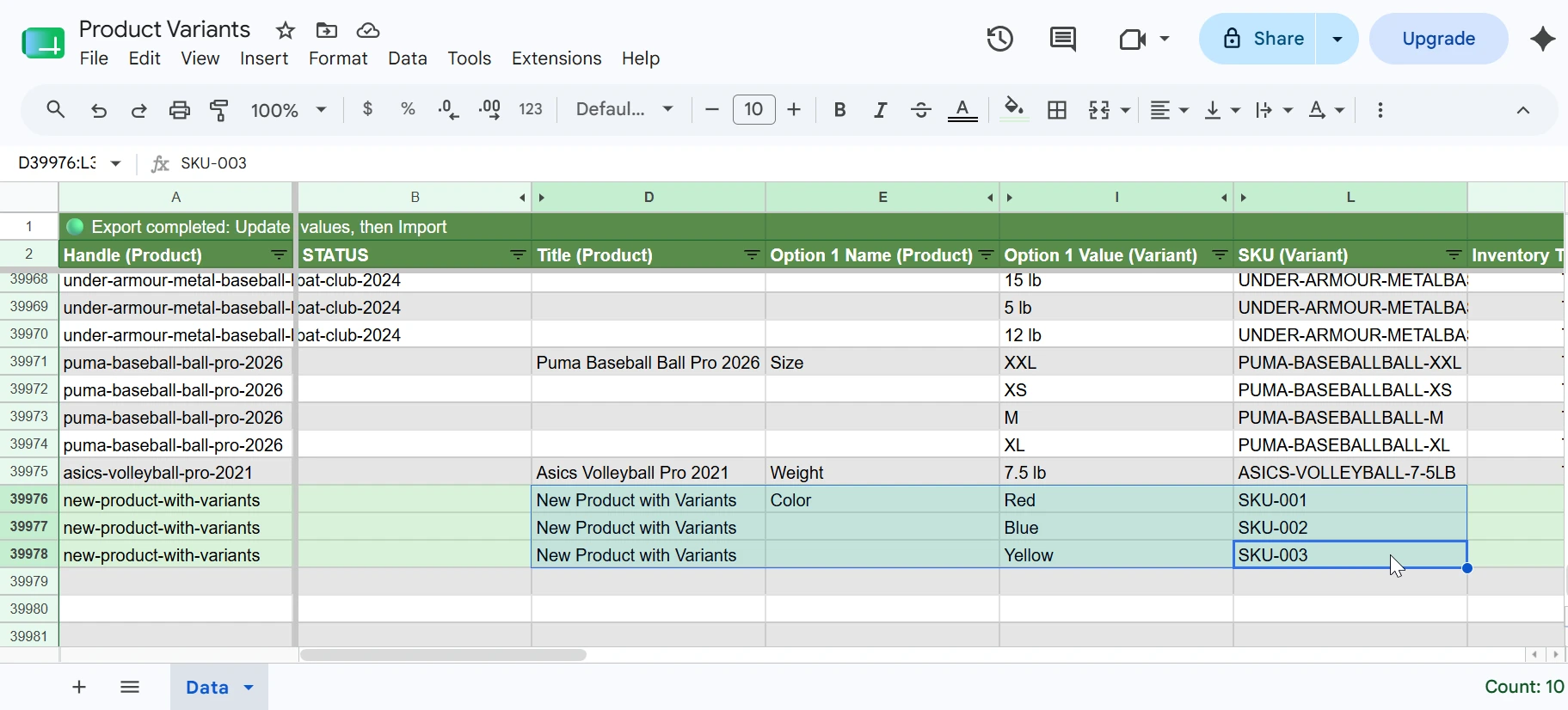The height and width of the screenshot is (710, 1568).
Task: Toggle bold formatting
Action: [840, 110]
